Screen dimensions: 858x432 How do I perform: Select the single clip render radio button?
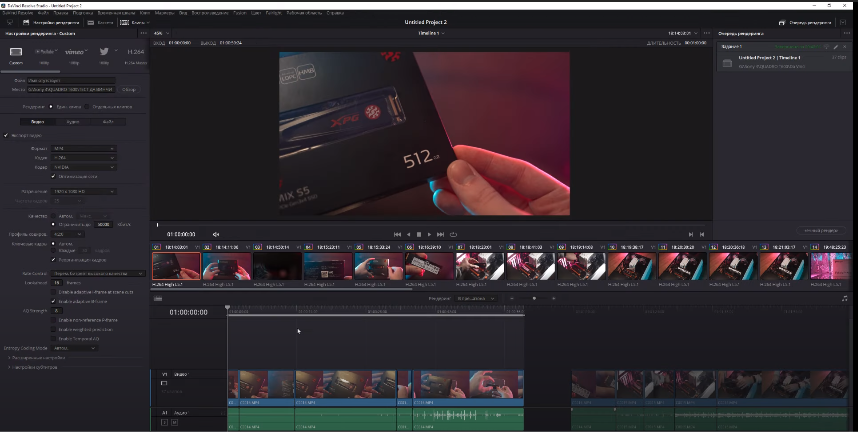pyautogui.click(x=51, y=107)
